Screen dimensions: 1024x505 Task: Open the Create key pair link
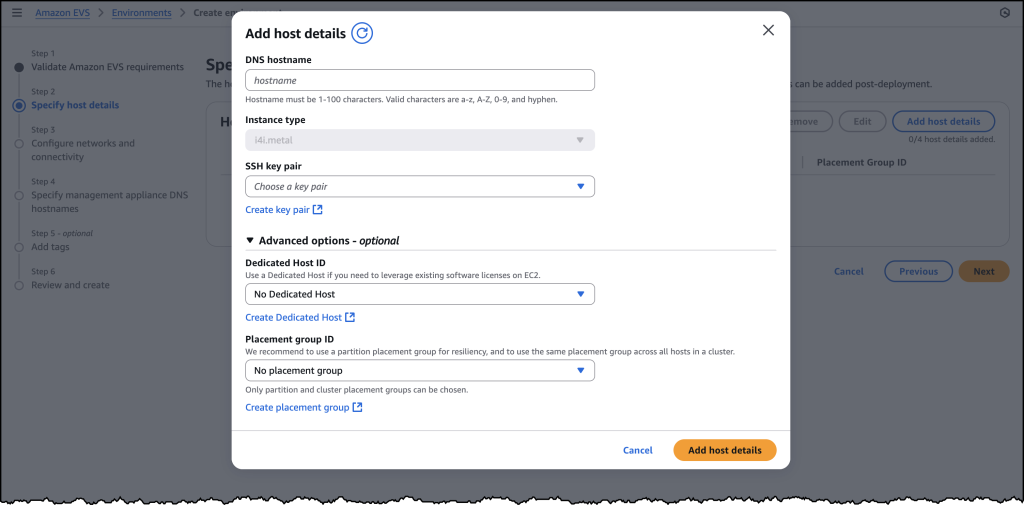coord(277,210)
